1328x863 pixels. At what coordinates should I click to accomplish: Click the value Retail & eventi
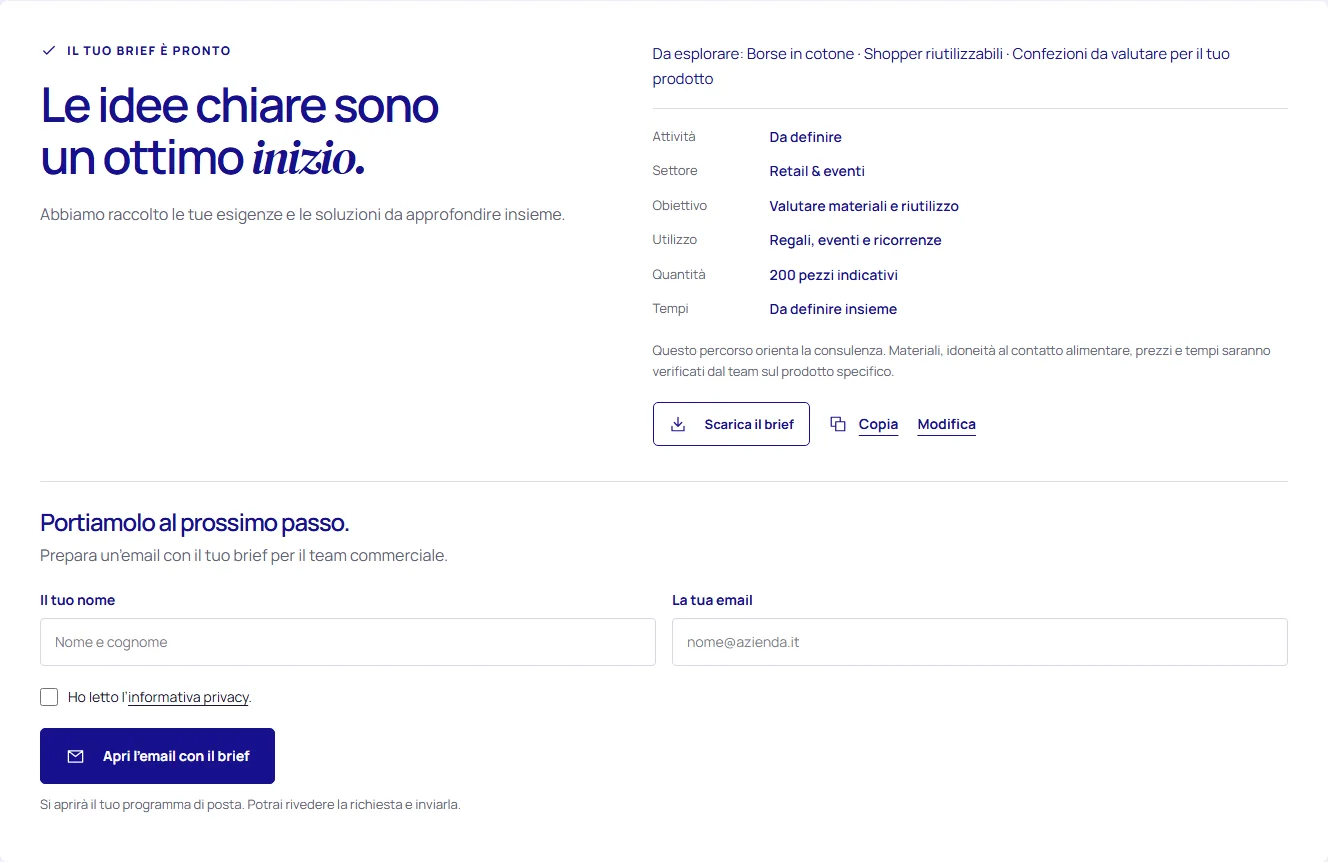(x=817, y=171)
